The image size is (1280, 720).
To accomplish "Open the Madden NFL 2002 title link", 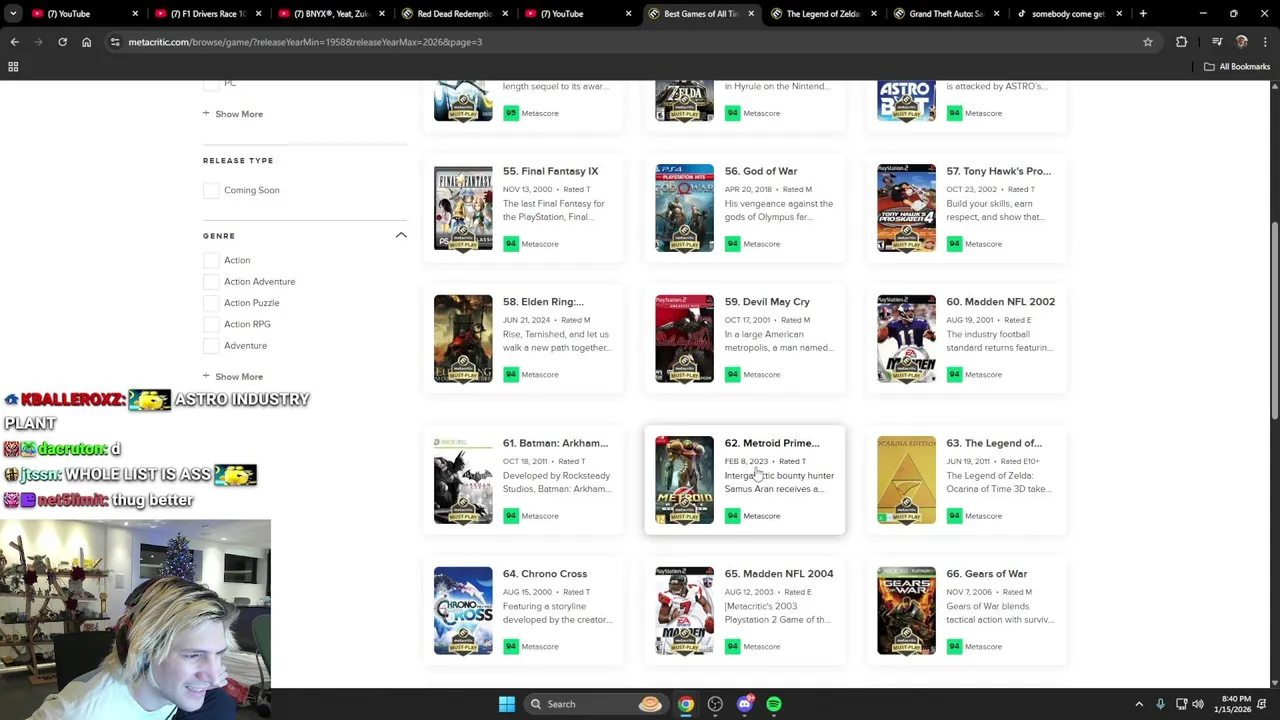I will (1000, 302).
